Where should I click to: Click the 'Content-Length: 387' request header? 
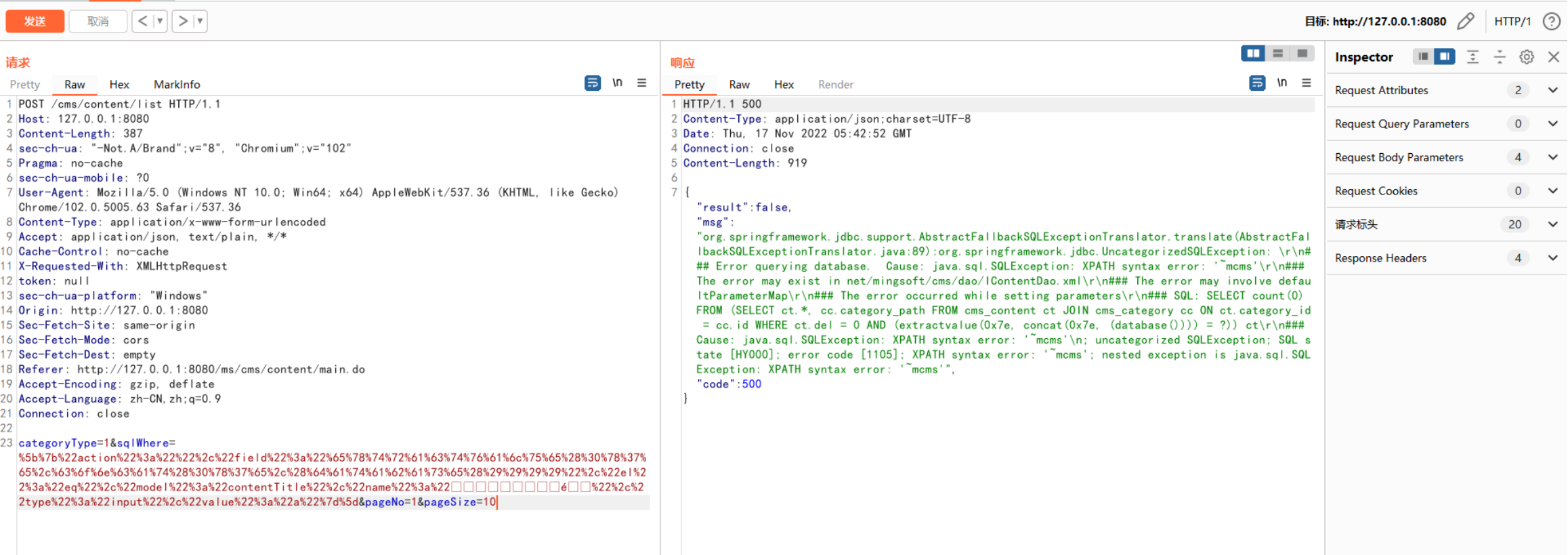click(x=81, y=133)
